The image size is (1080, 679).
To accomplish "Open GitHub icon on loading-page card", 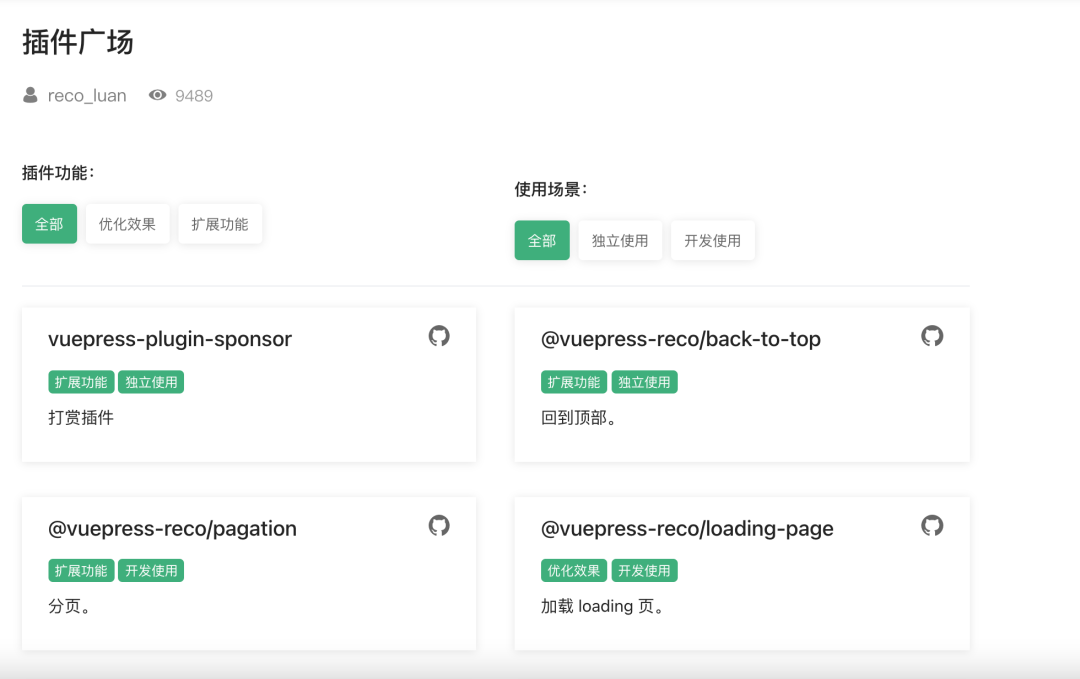I will coord(932,525).
